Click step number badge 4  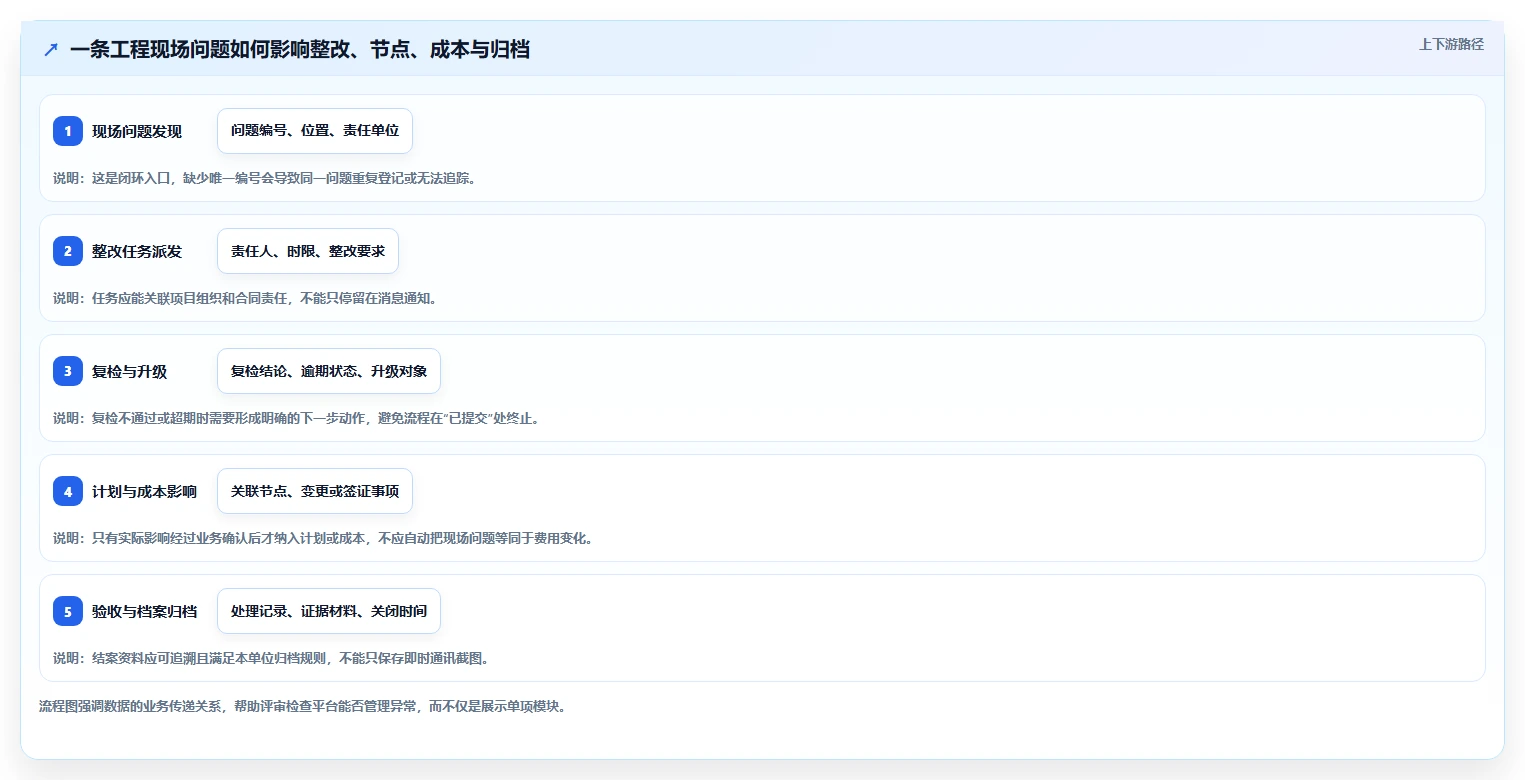pyautogui.click(x=68, y=491)
